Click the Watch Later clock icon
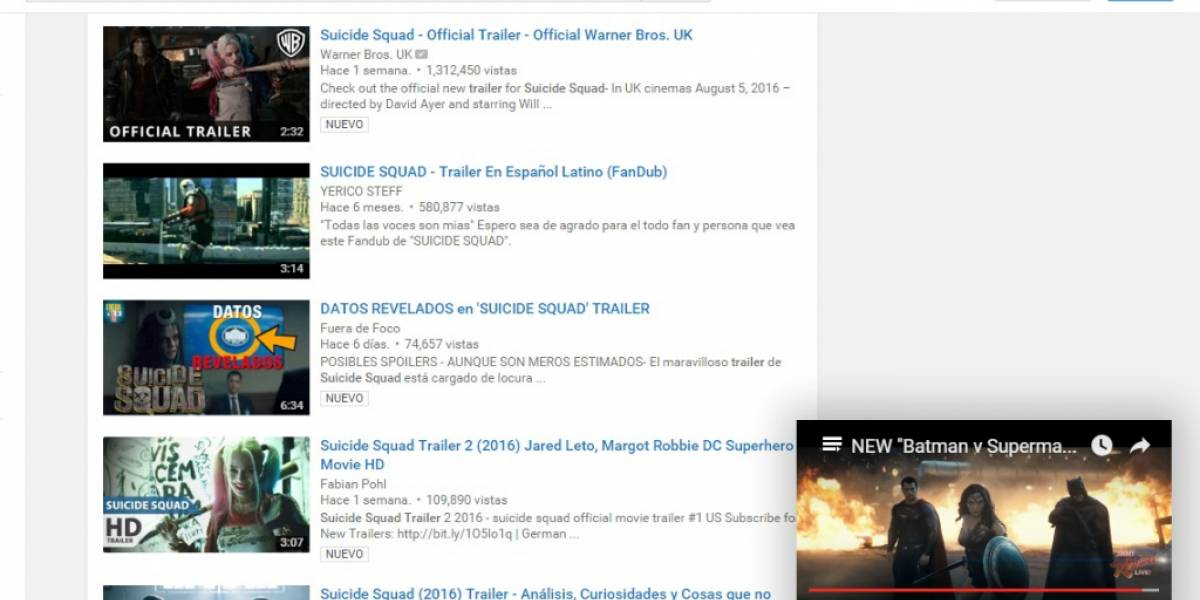The image size is (1200, 600). coord(1101,446)
